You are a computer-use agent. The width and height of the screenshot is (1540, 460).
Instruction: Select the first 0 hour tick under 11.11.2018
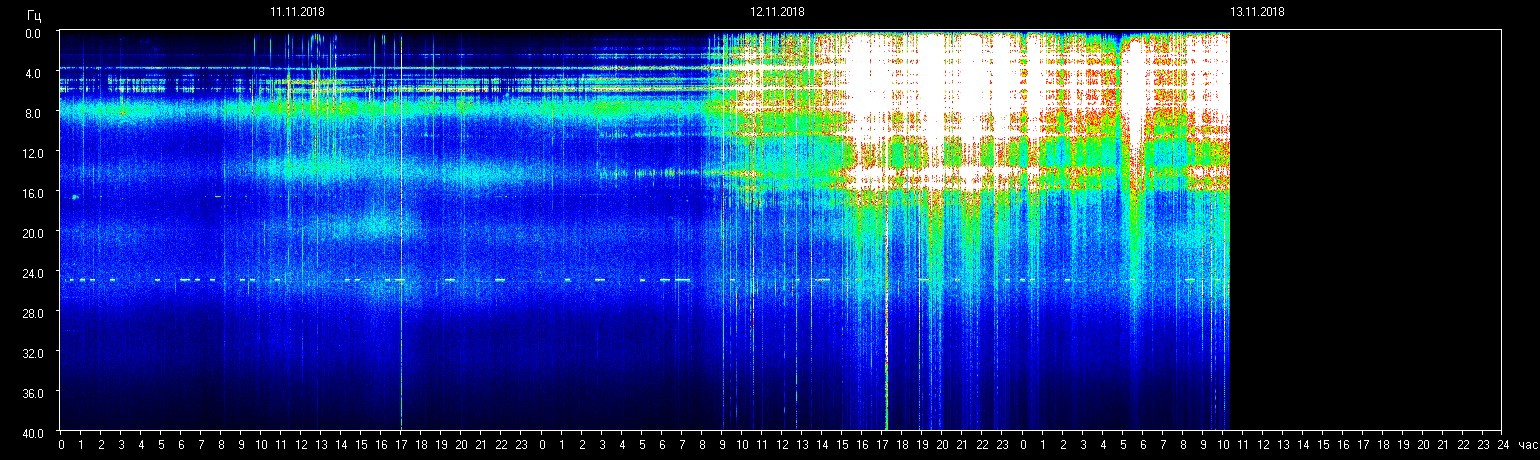pyautogui.click(x=61, y=444)
